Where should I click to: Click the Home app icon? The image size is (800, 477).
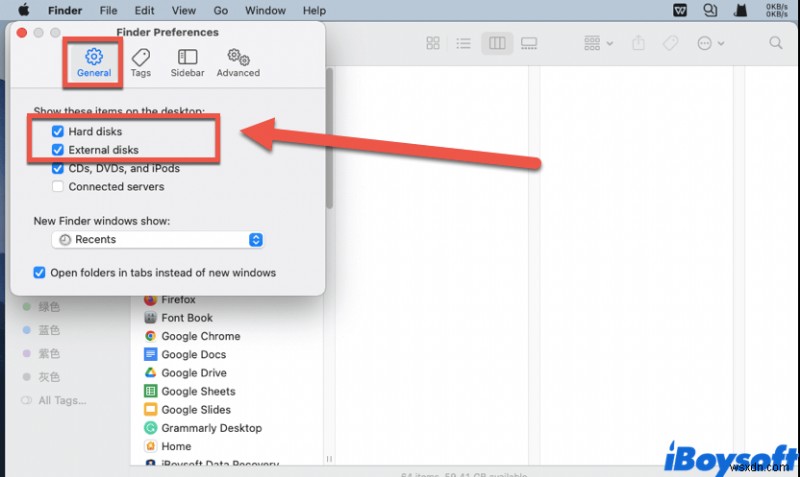[x=150, y=446]
